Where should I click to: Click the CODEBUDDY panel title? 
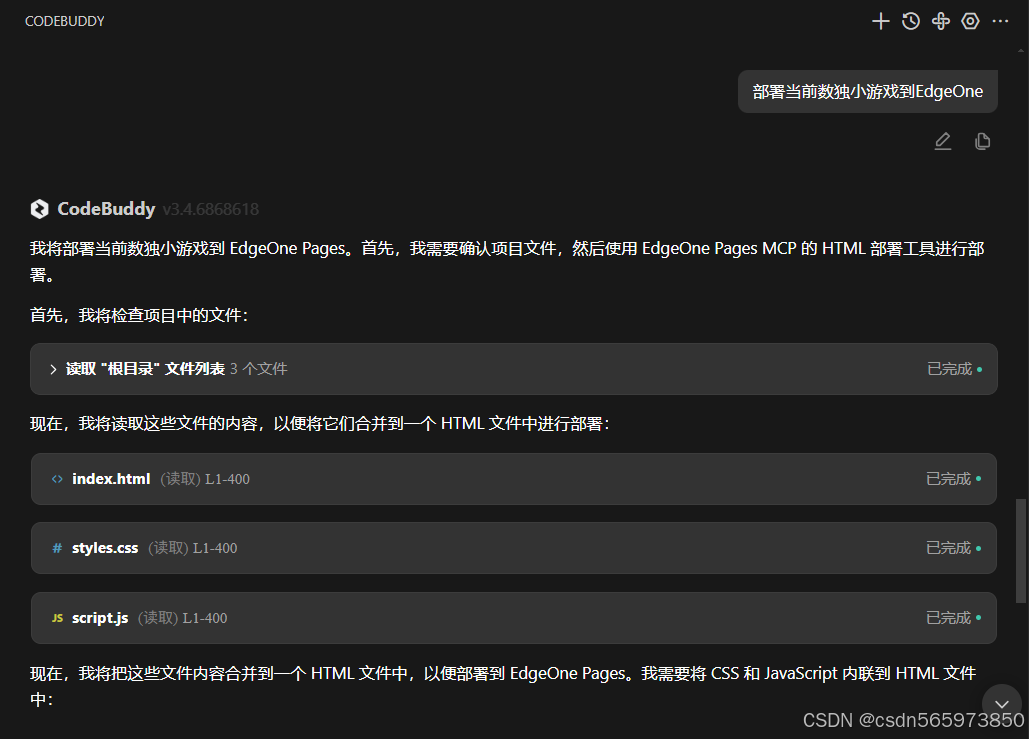coord(64,22)
